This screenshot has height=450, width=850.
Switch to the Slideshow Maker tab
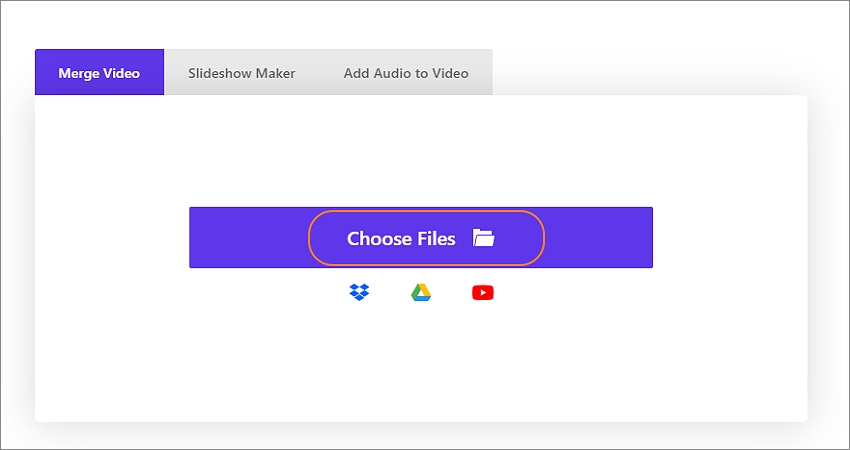(x=242, y=73)
